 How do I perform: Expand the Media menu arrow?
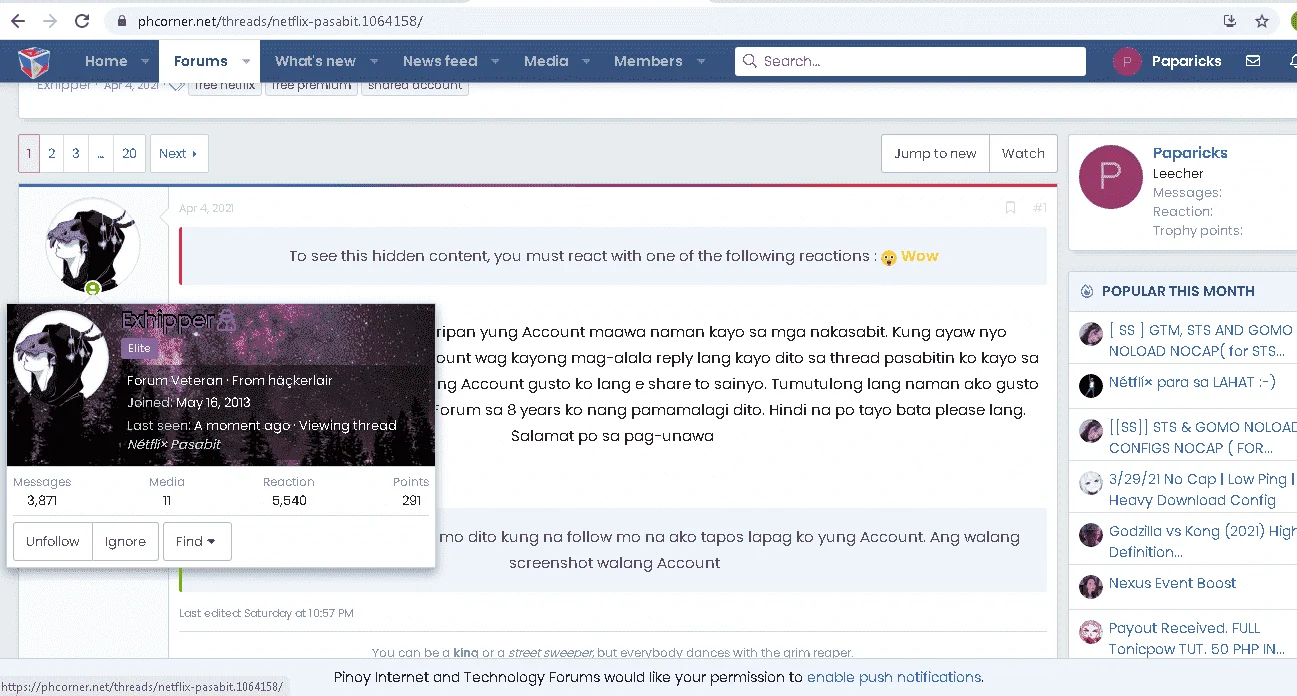coord(585,62)
